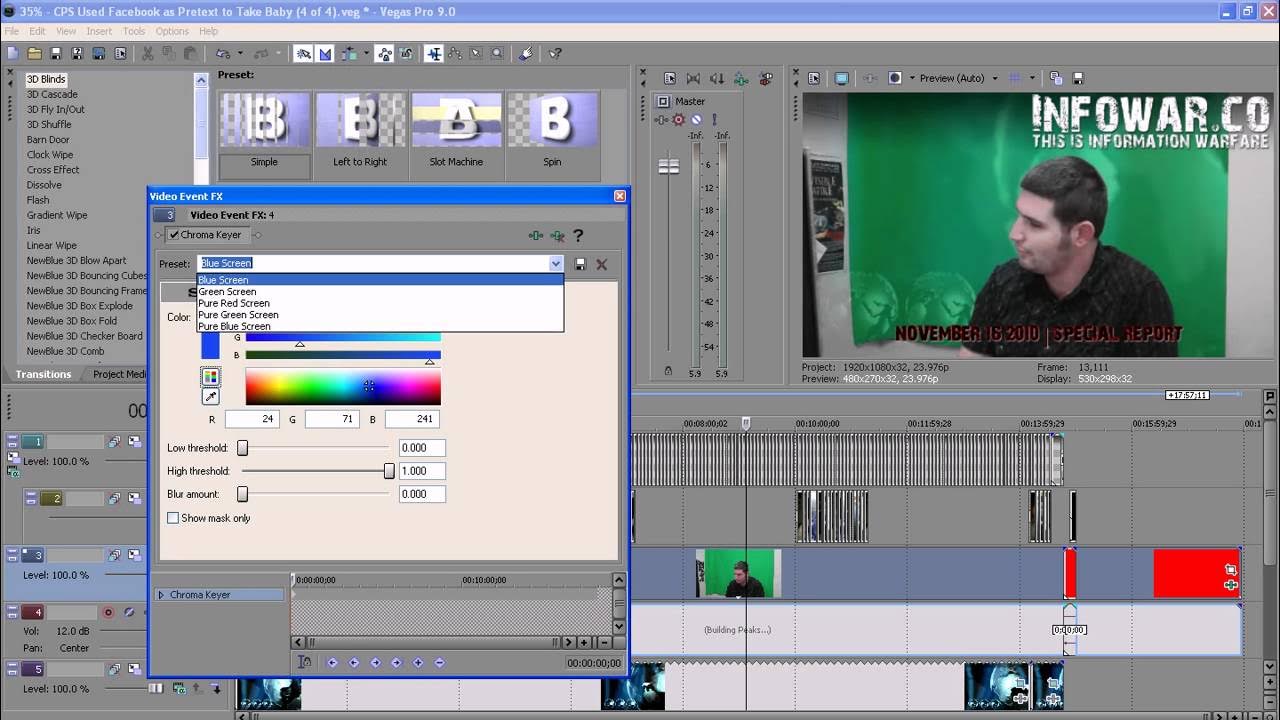Delete the Chroma Keyer preset
This screenshot has height=720, width=1280.
pos(601,264)
